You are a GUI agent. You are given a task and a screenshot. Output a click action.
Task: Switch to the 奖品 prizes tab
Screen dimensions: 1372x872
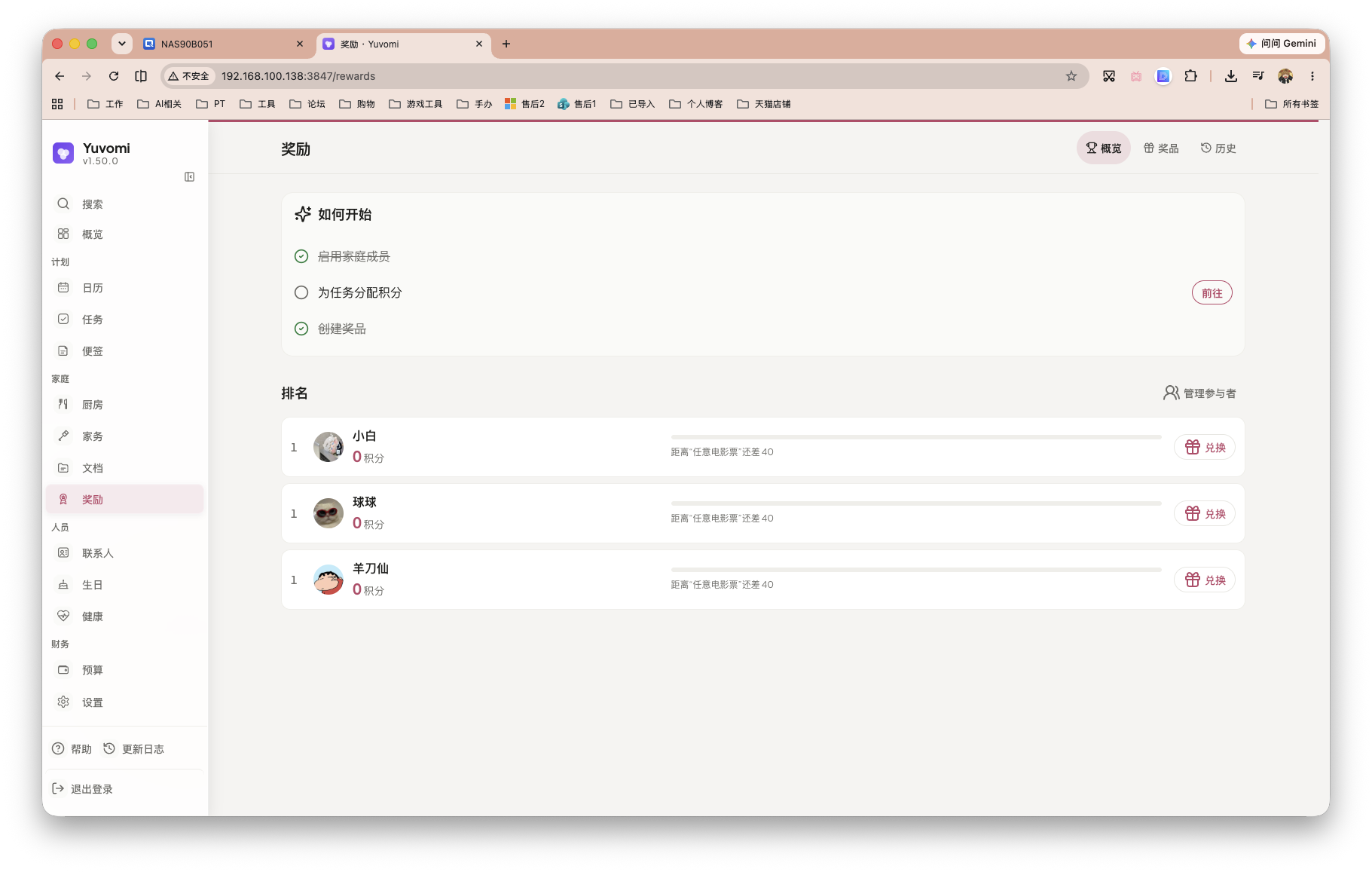tap(1161, 148)
